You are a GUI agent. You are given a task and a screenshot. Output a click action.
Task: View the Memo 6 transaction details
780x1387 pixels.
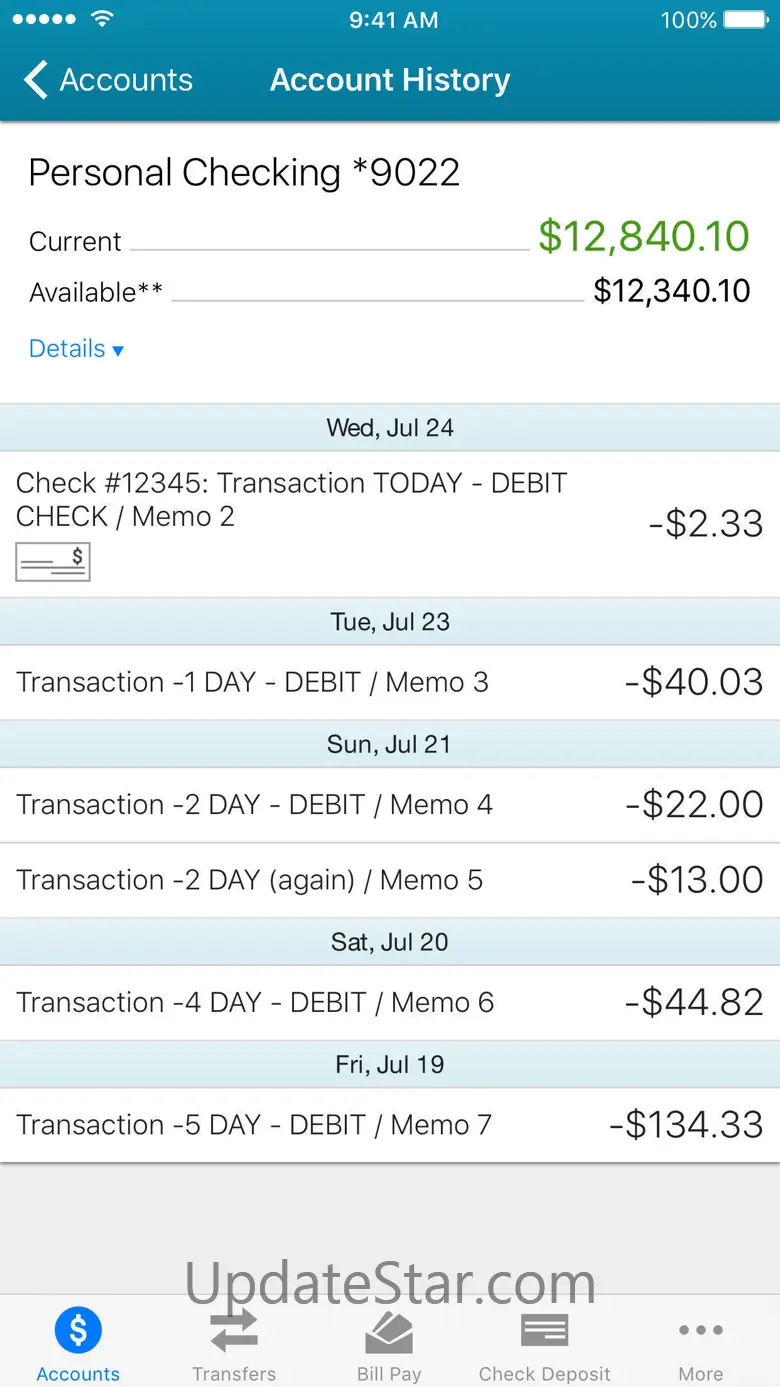(x=390, y=1002)
